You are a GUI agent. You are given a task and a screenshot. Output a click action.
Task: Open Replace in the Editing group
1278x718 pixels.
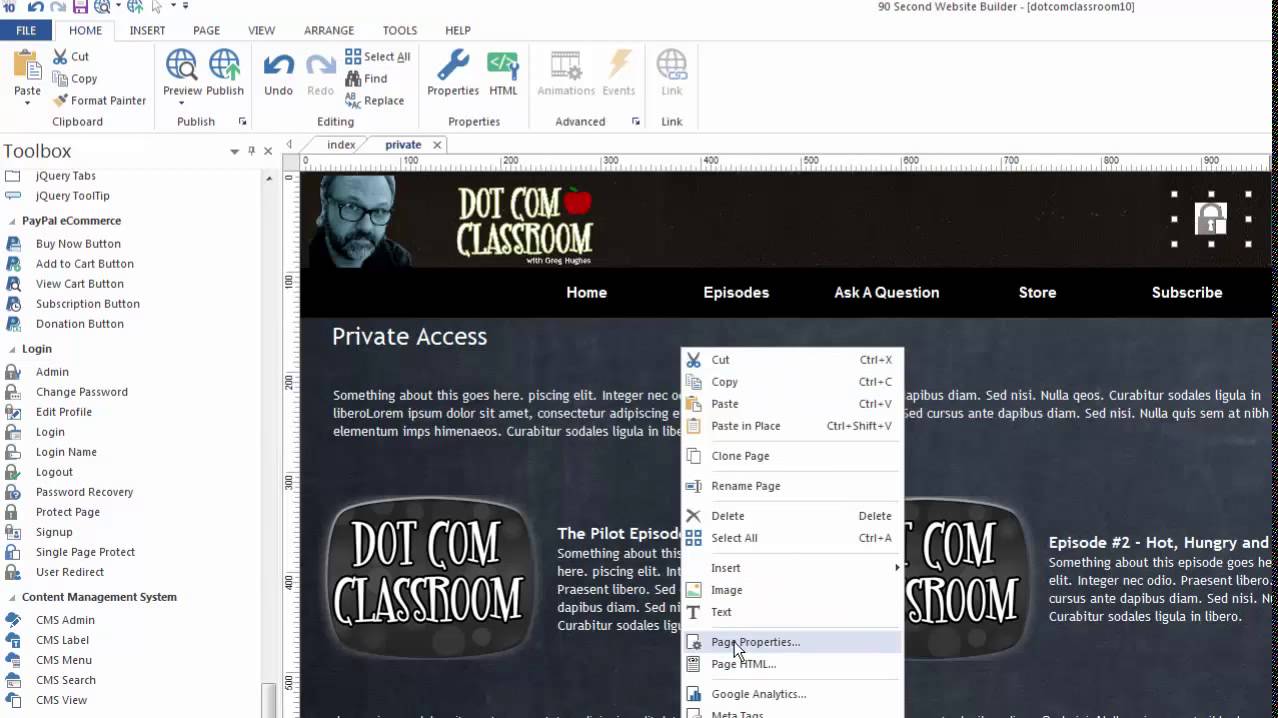tap(374, 100)
